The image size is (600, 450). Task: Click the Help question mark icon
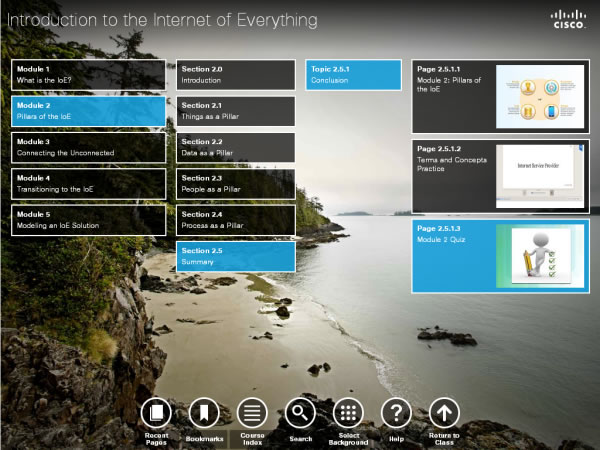pos(396,412)
